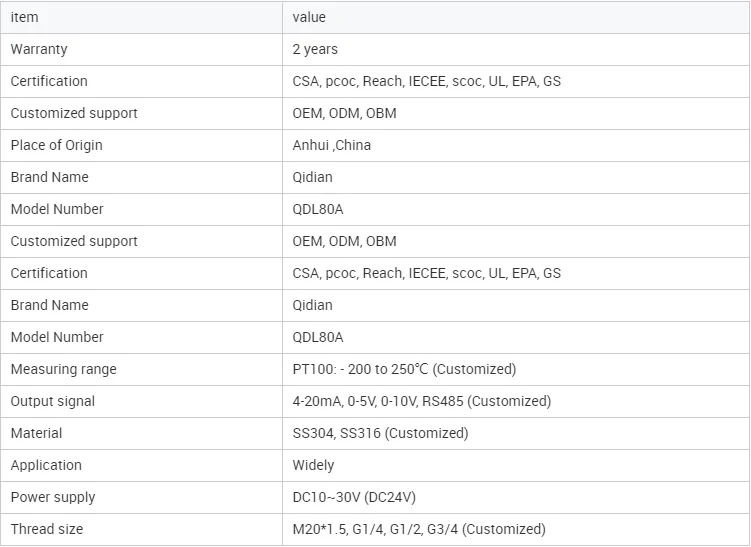The width and height of the screenshot is (751, 547).
Task: Click the Place of Origin label
Action: click(x=56, y=145)
